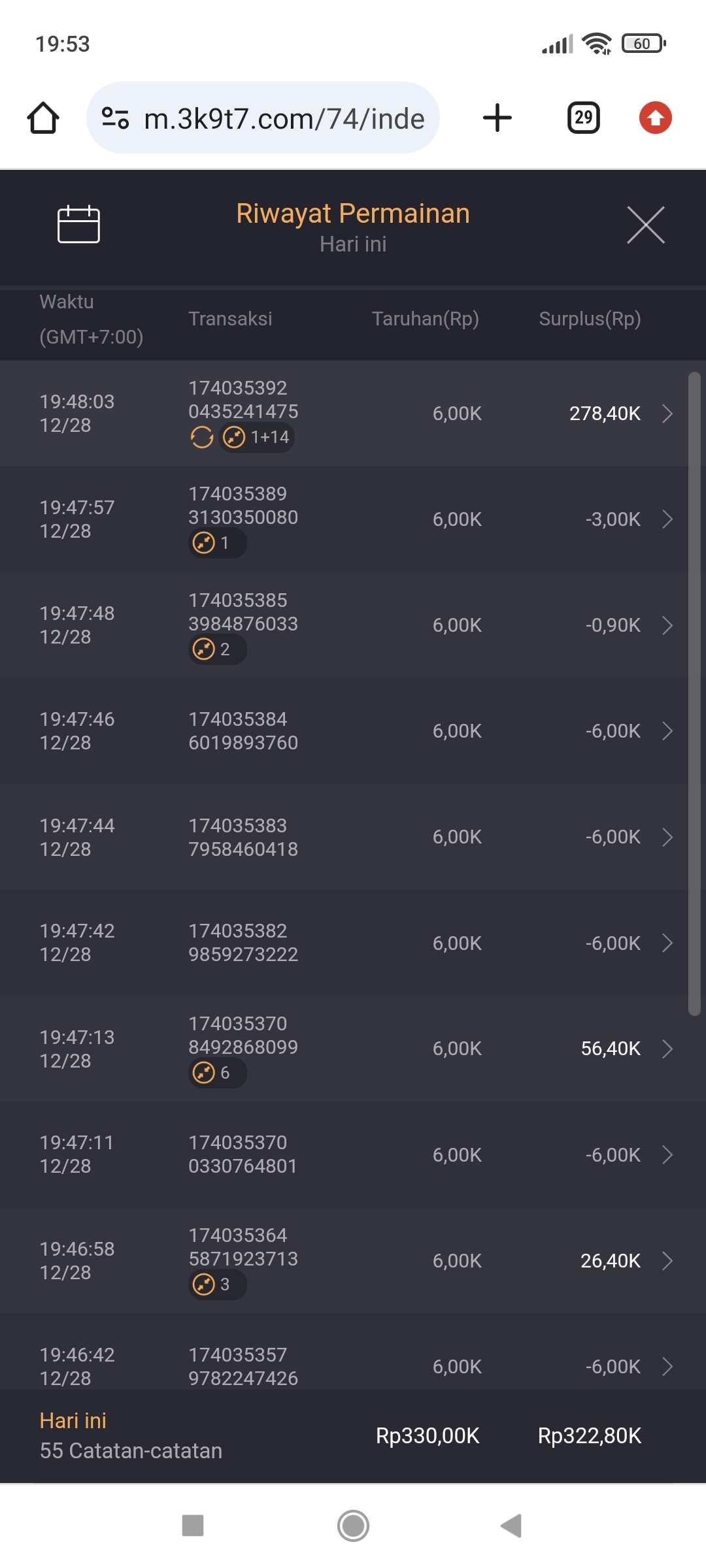
Task: Click the address bar URL field
Action: (x=284, y=118)
